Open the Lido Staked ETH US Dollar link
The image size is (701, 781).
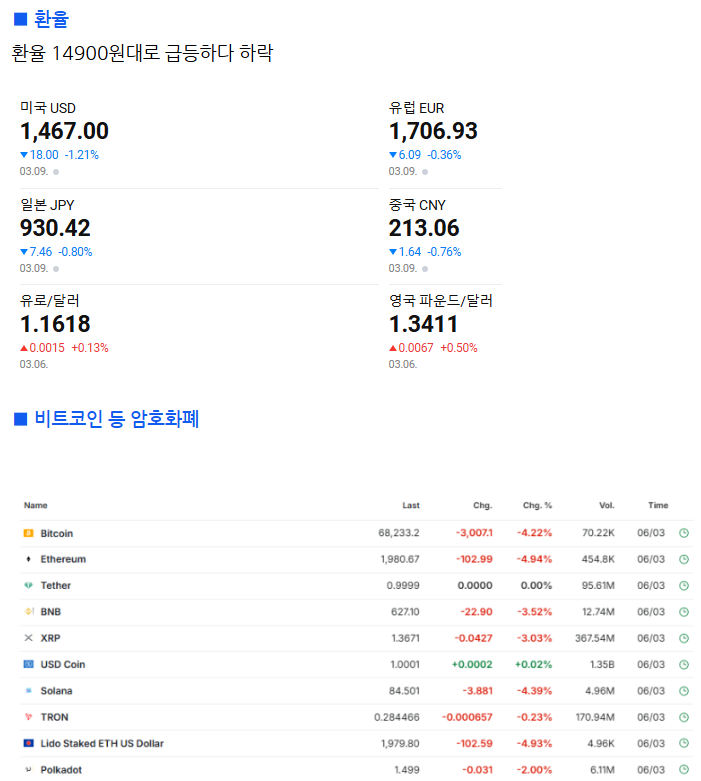pos(102,743)
